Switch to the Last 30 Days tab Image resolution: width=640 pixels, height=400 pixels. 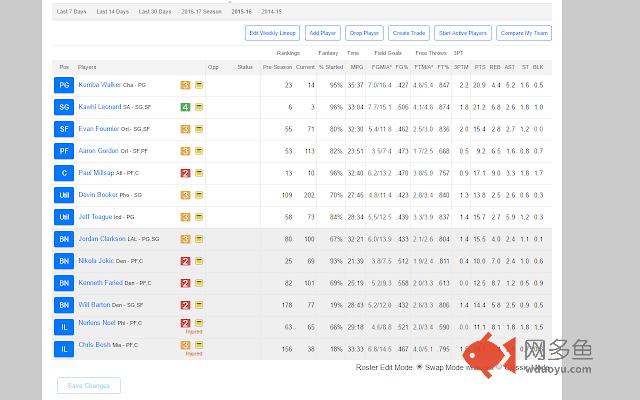pyautogui.click(x=155, y=12)
